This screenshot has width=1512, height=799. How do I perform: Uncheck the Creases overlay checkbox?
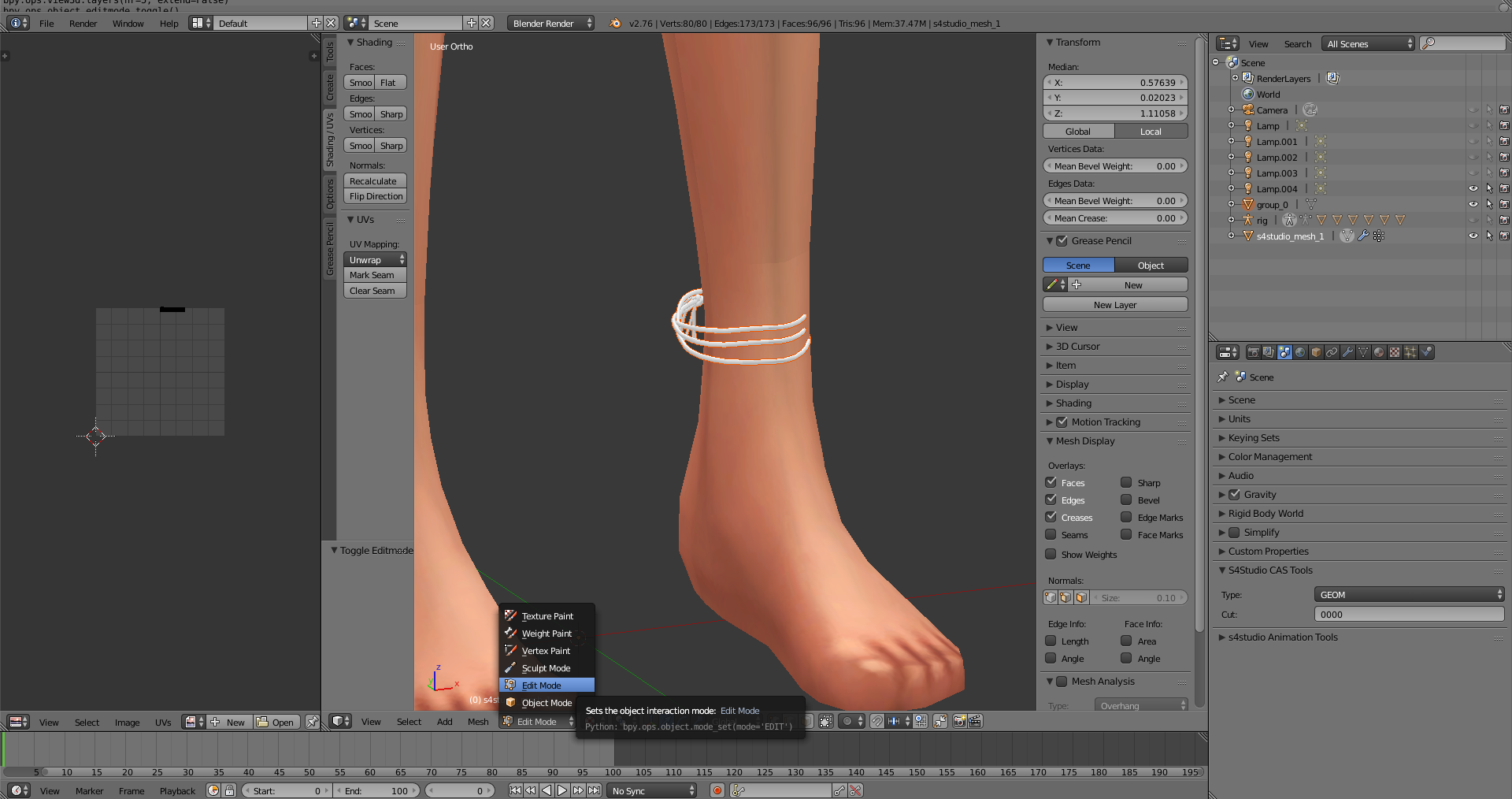pos(1051,517)
